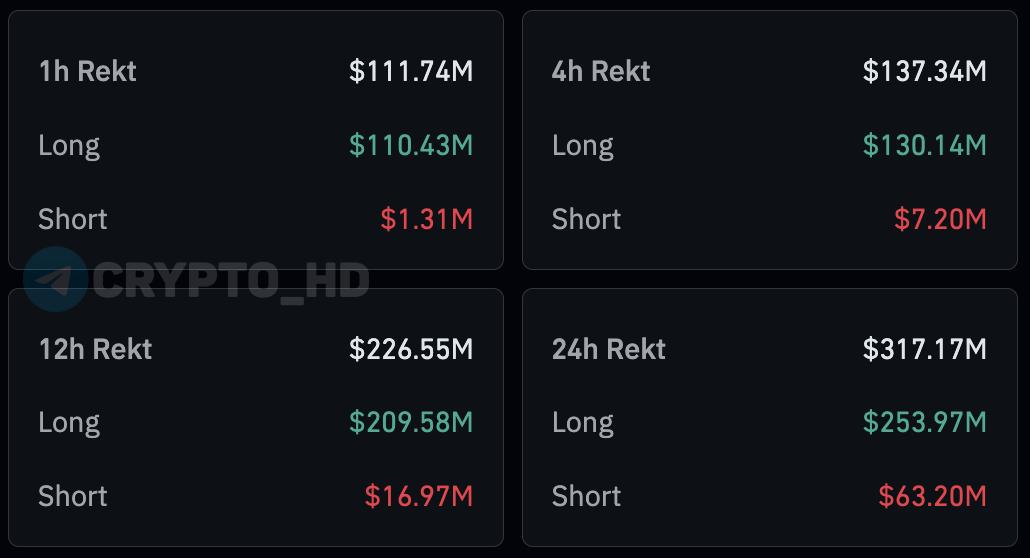Select the 24h Rekt label

pos(609,349)
